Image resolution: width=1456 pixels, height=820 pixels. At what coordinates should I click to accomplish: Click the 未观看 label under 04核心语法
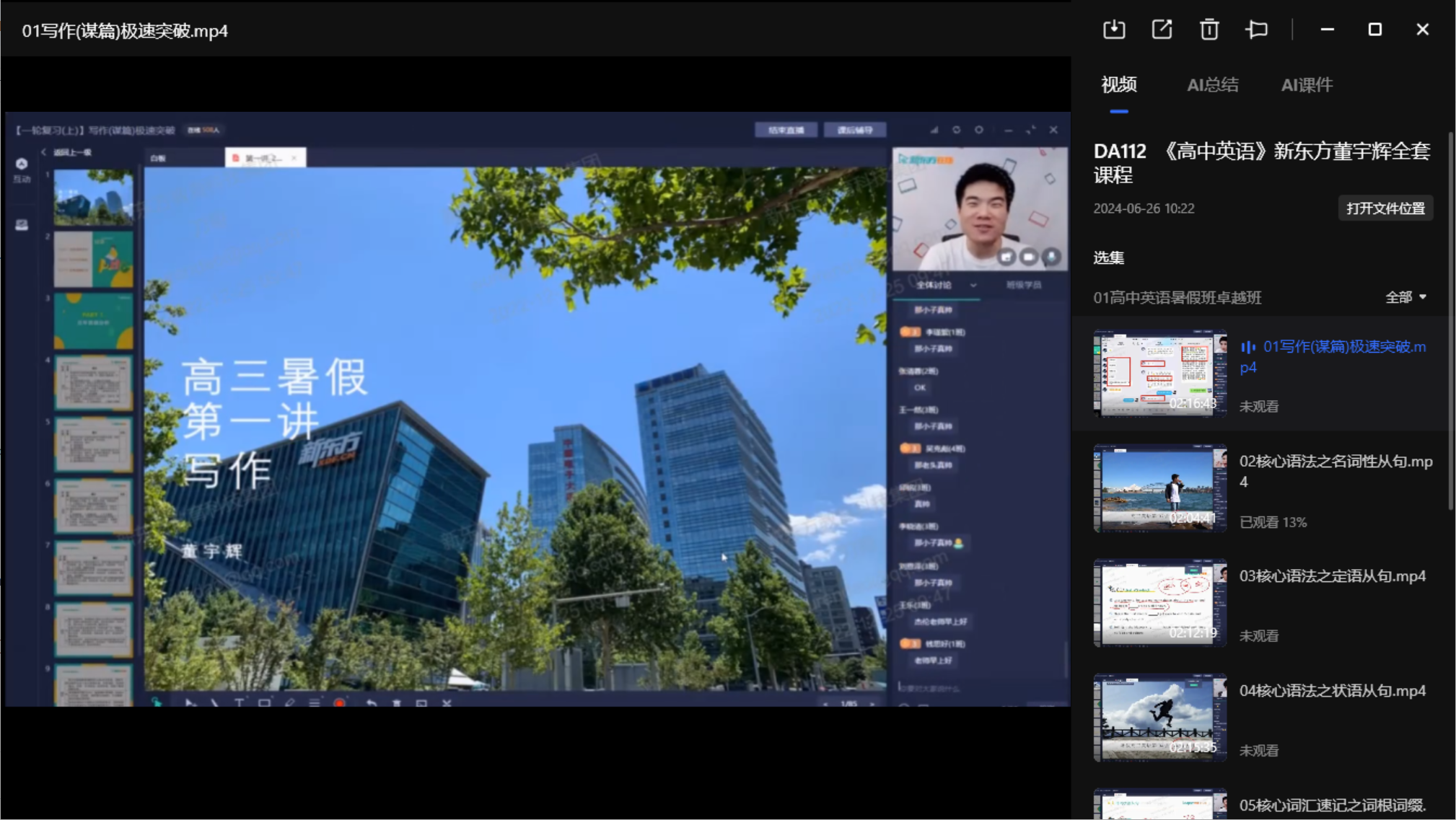pos(1259,751)
